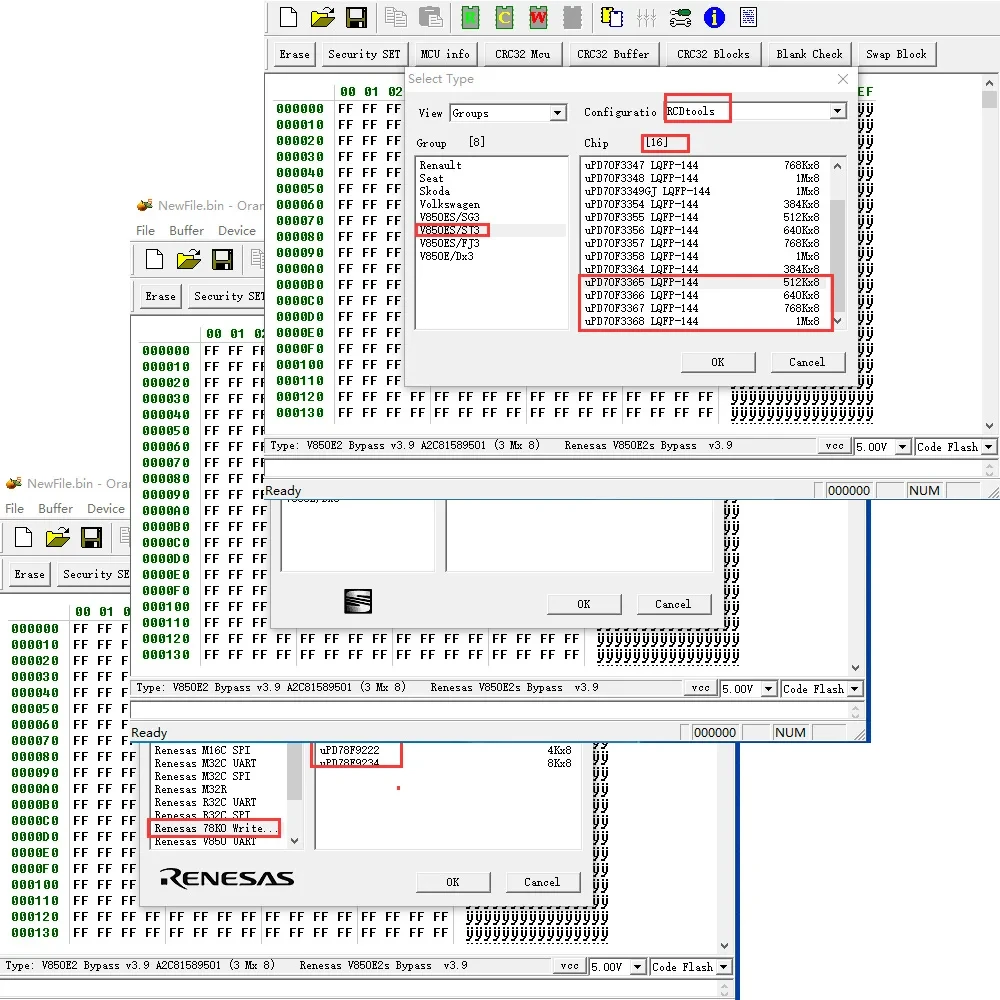Click vcc button in top window status

[834, 446]
